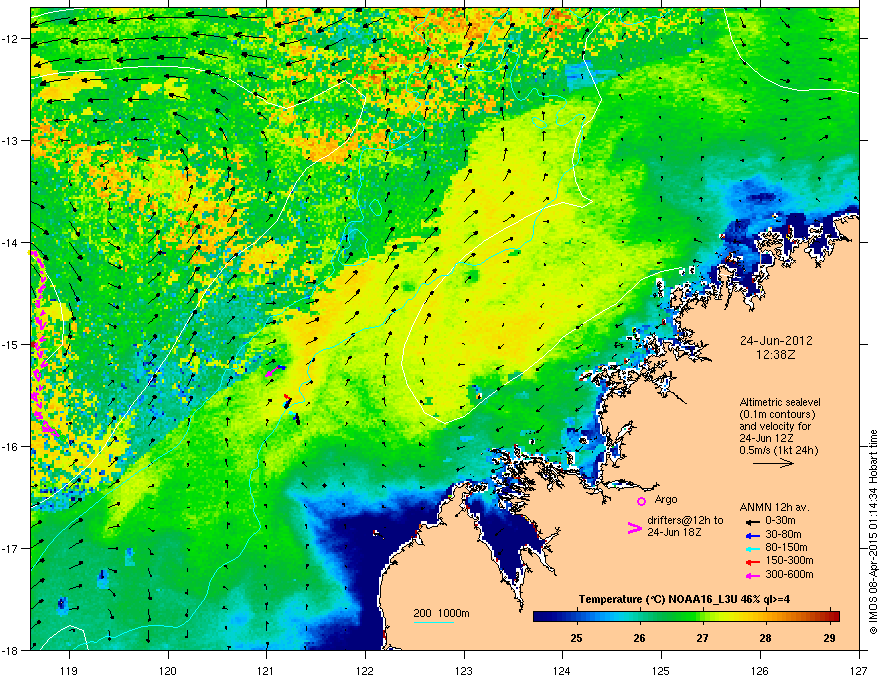Screen dimensions: 880x680
Task: Click the '30-80m' depth label
Action: coord(783,535)
